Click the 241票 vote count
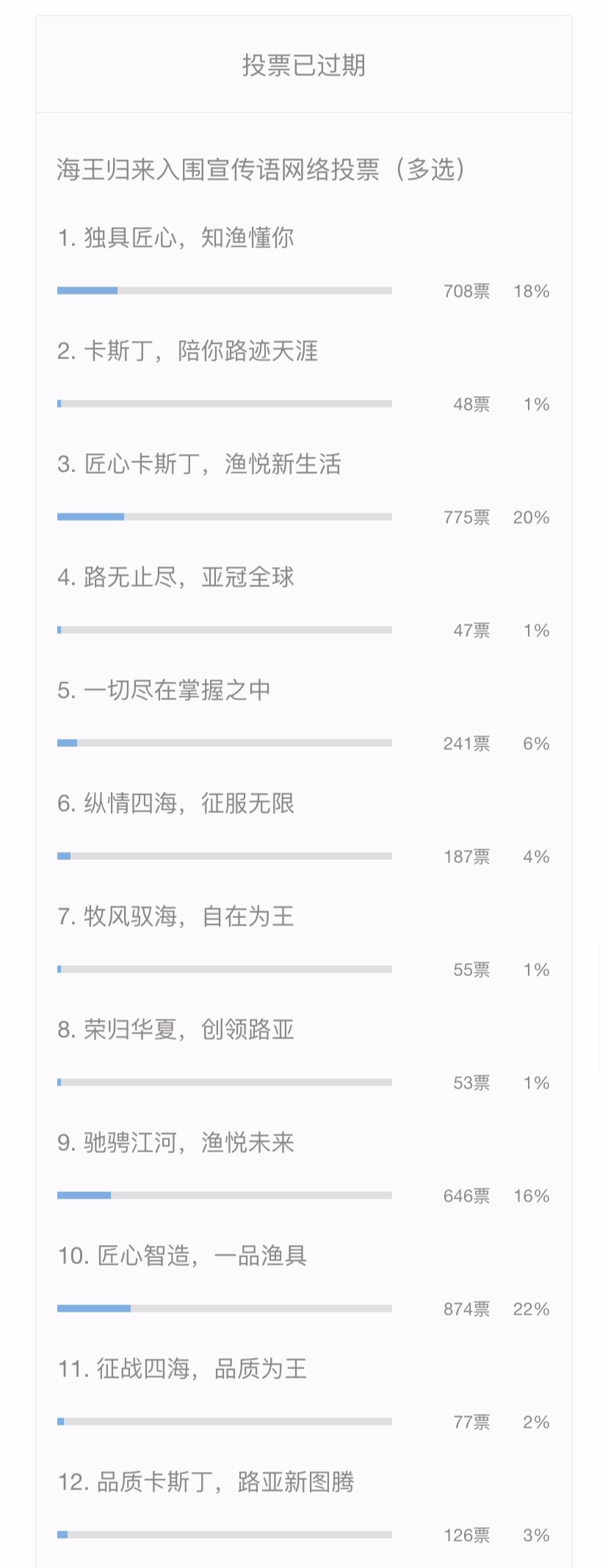608x1568 pixels. click(x=466, y=743)
